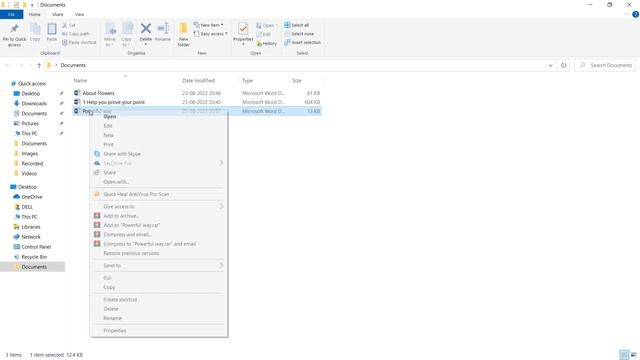This screenshot has height=360, width=640.
Task: Click the blue Help question mark icon
Action: click(x=635, y=14)
